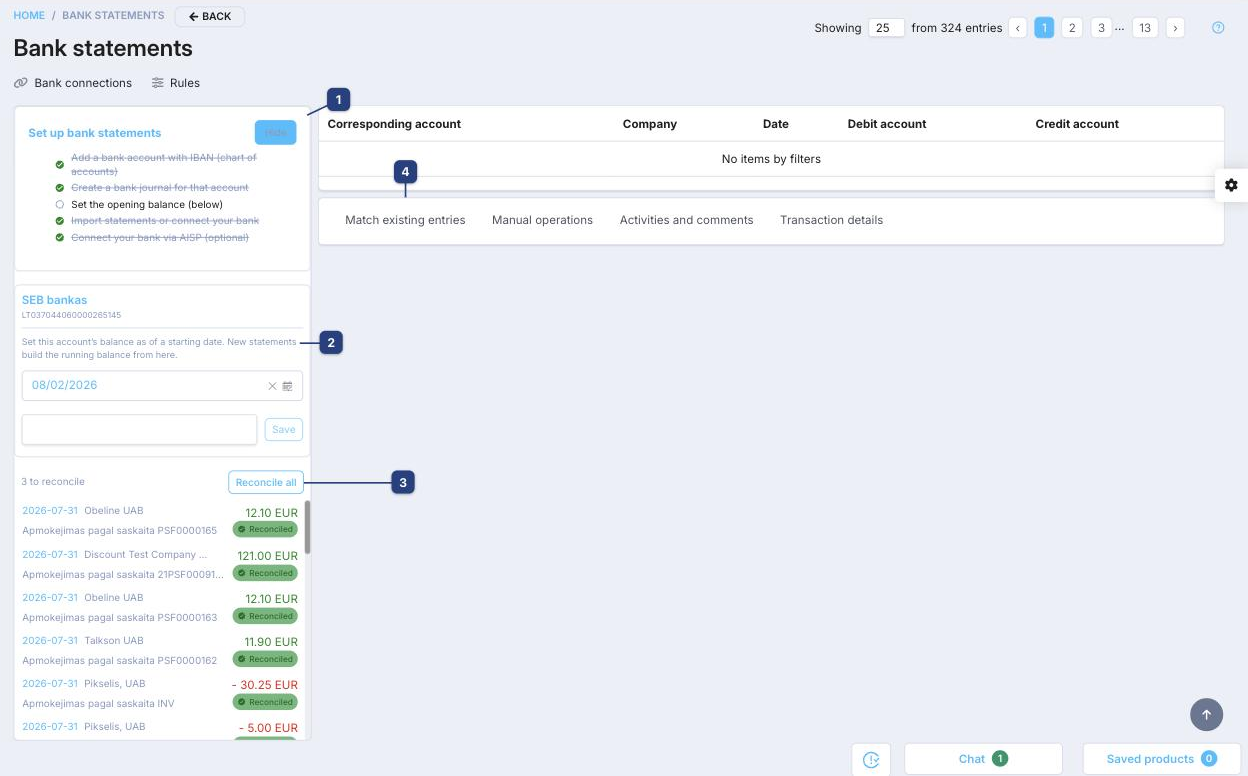This screenshot has width=1248, height=776.
Task: Click the scroll-to-top arrow button
Action: [x=1206, y=714]
